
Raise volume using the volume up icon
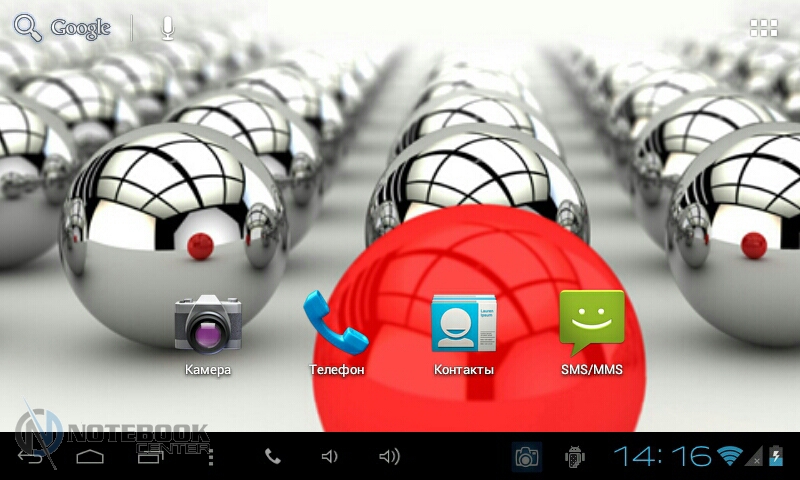pos(389,457)
